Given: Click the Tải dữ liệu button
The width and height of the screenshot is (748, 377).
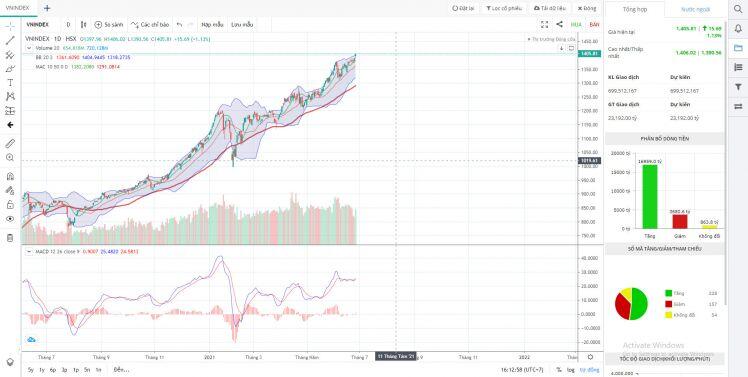Looking at the screenshot, I should tap(550, 8).
